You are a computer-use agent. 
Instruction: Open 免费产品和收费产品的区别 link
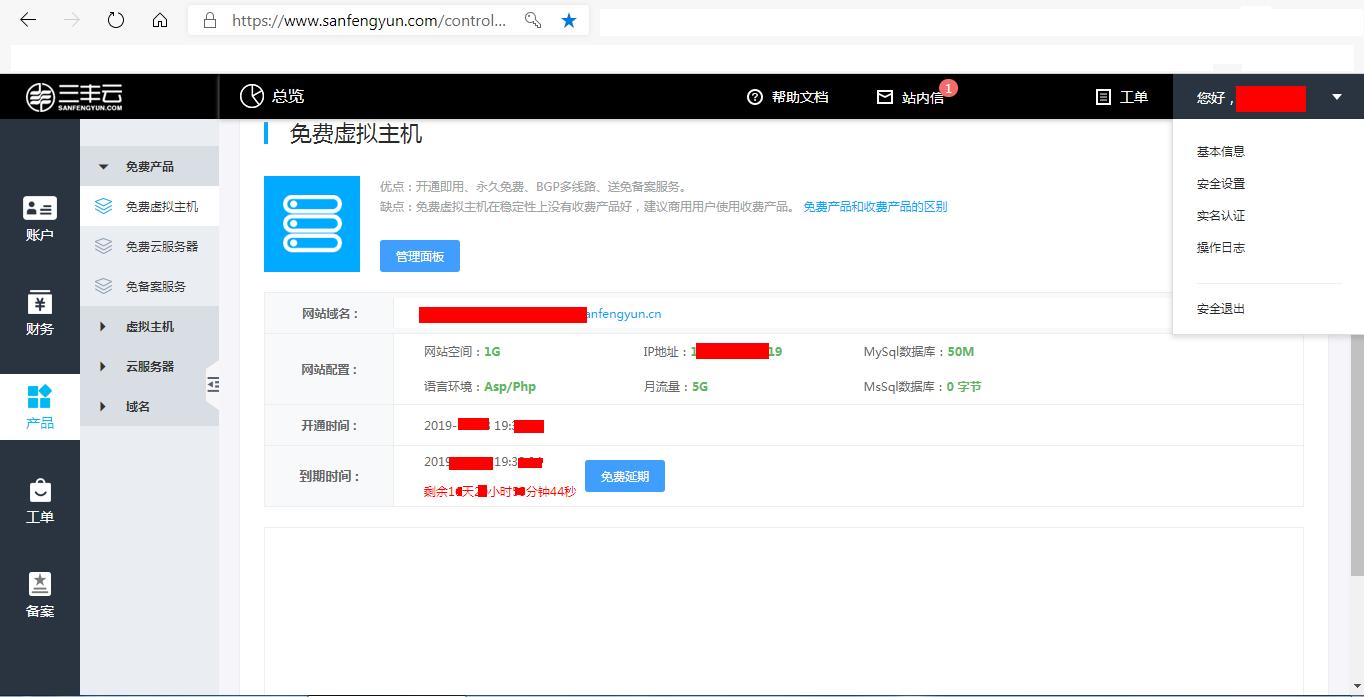coord(875,207)
